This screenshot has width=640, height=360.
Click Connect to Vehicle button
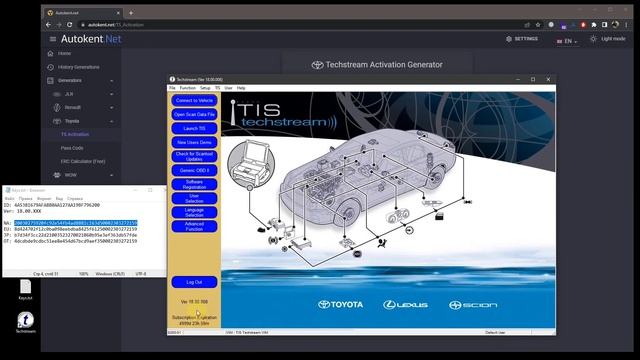coord(194,100)
